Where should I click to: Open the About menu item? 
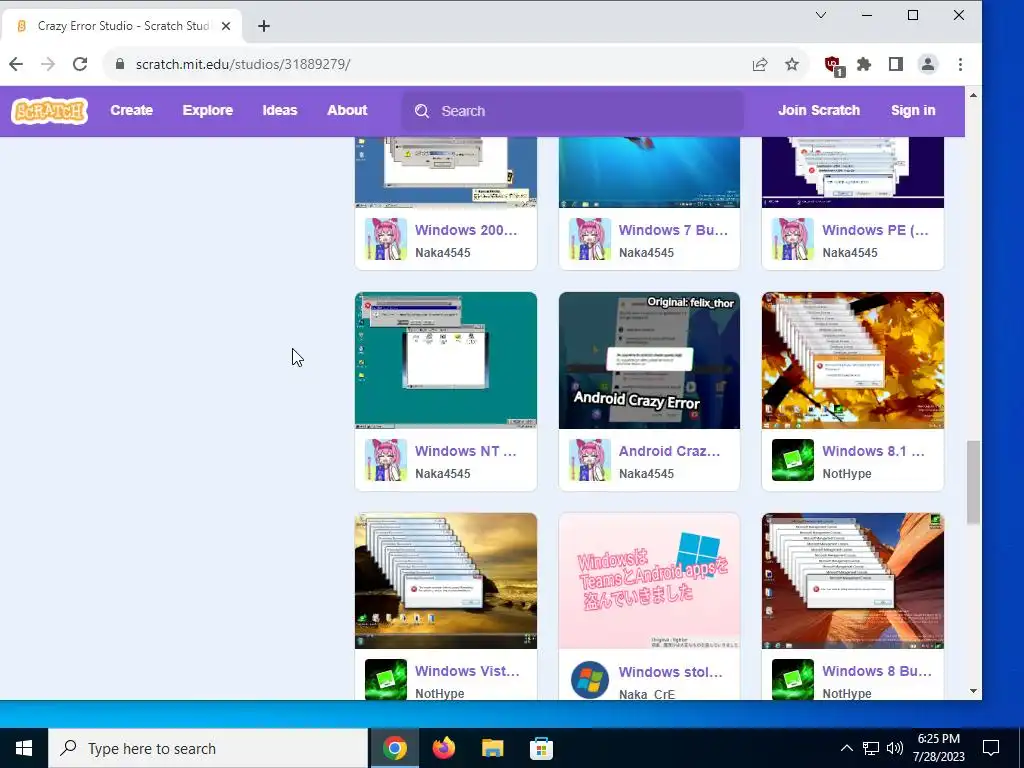[347, 110]
